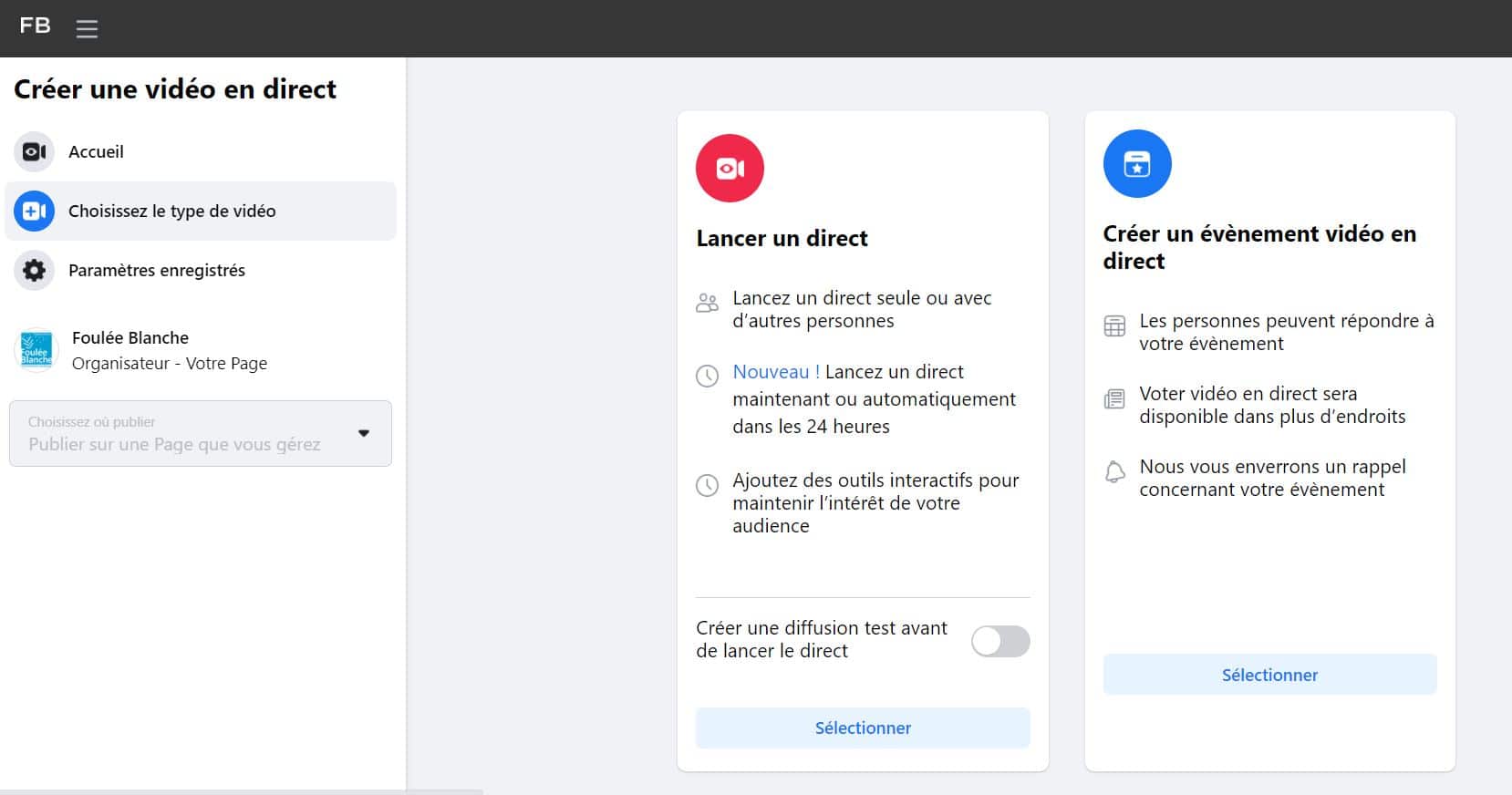Select Choisissez le type de vidéo menu item
This screenshot has height=795, width=1512.
point(171,212)
